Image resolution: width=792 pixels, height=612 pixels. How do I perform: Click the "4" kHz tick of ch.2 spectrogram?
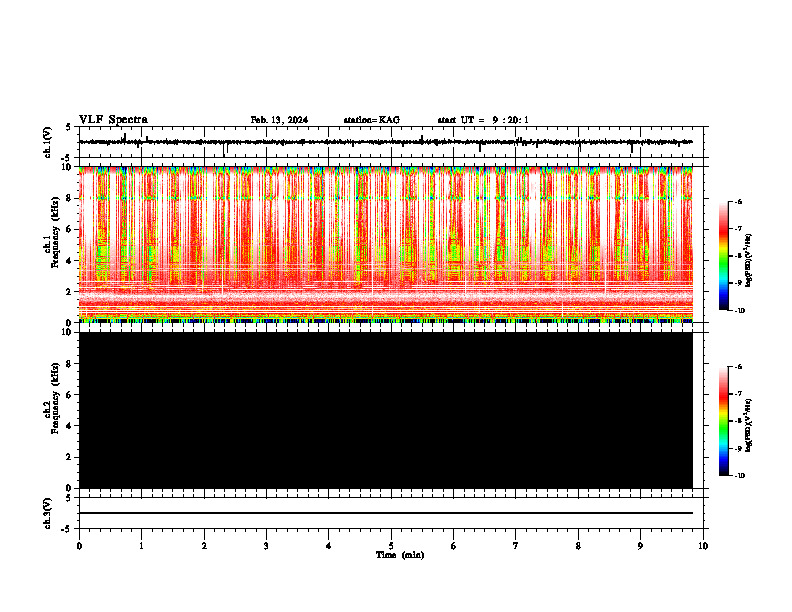pyautogui.click(x=70, y=426)
